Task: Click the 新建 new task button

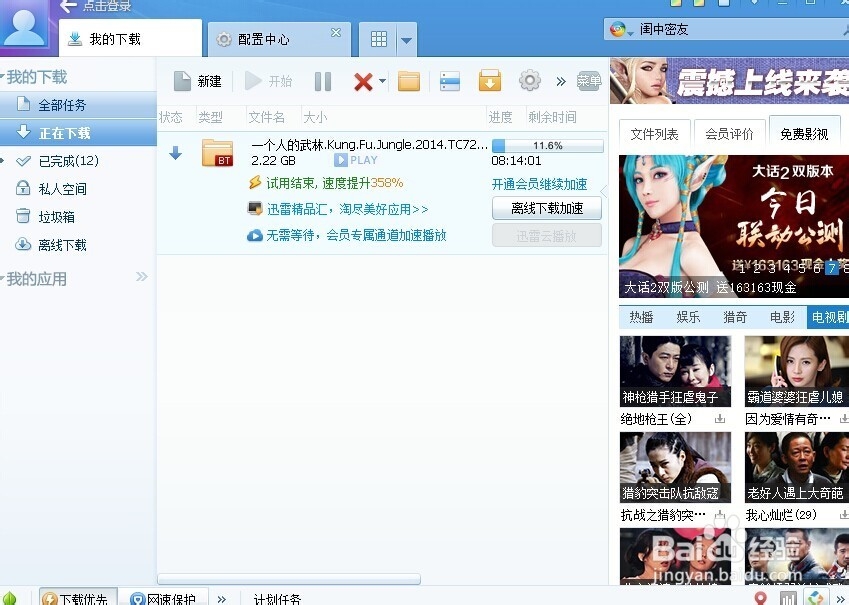Action: click(x=198, y=82)
